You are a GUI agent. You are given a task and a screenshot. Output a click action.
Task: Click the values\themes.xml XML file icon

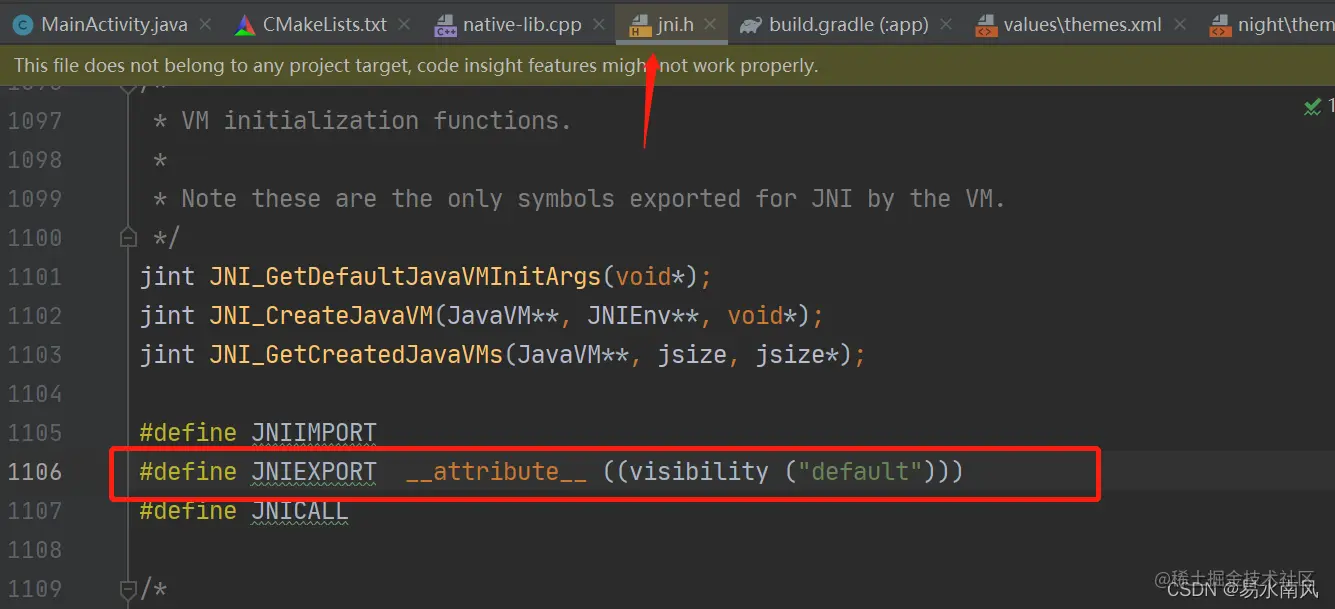986,25
